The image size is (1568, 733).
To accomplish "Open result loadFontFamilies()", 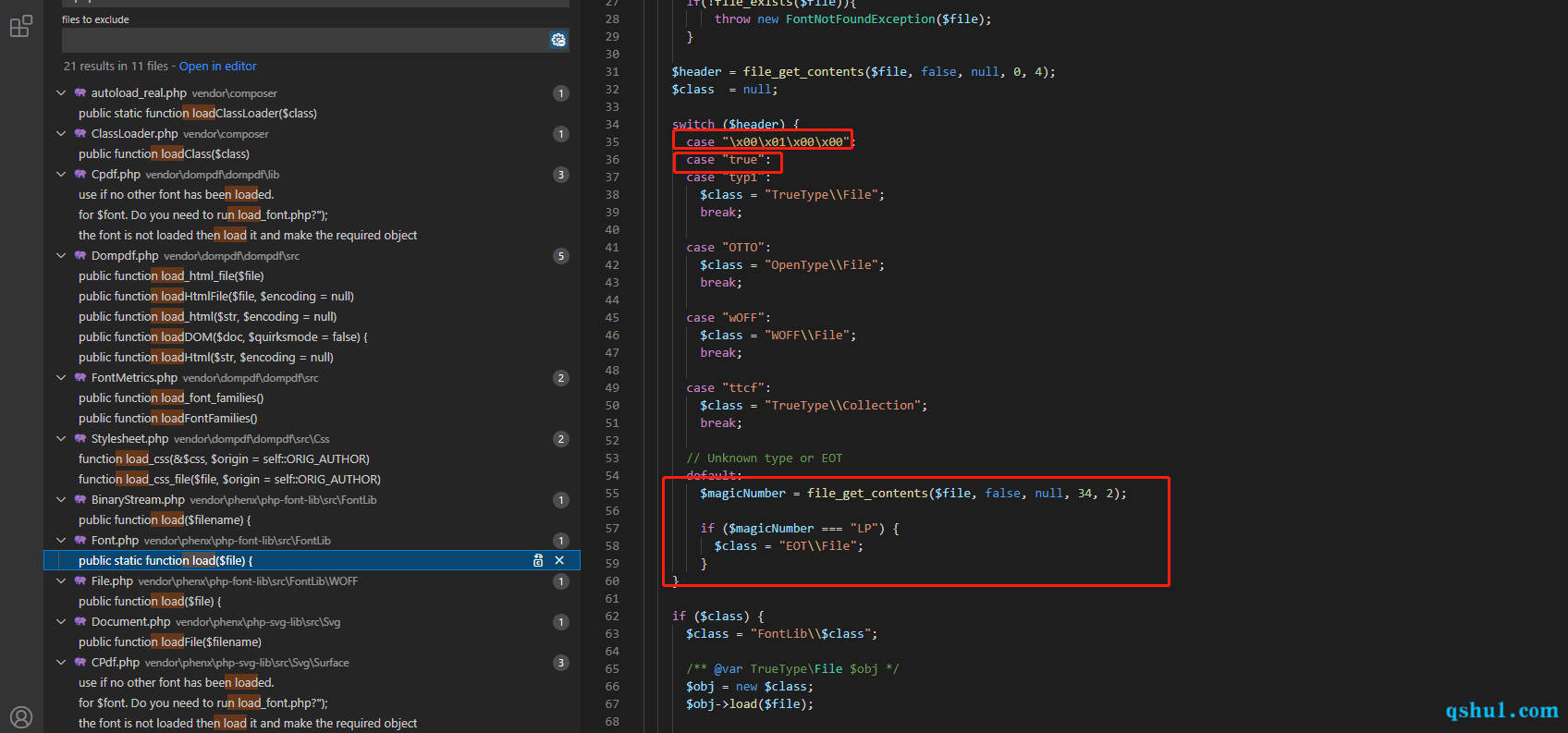I will (x=312, y=418).
